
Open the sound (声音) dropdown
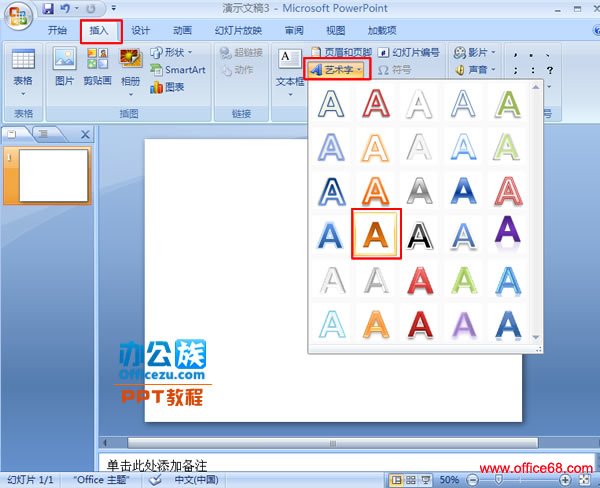click(x=475, y=70)
